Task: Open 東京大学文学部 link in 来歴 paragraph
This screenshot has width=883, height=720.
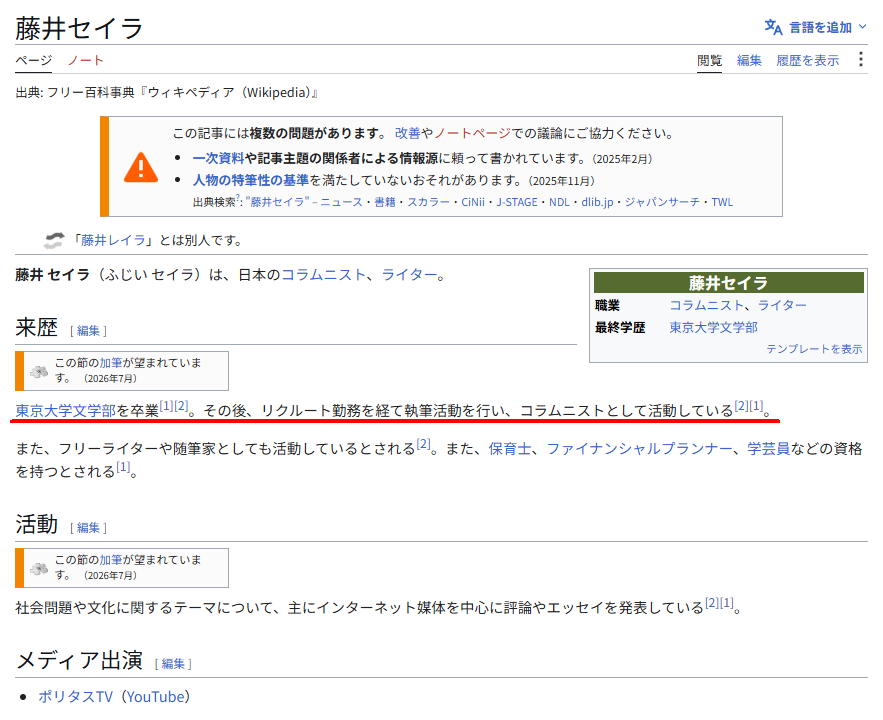Action: (65, 411)
